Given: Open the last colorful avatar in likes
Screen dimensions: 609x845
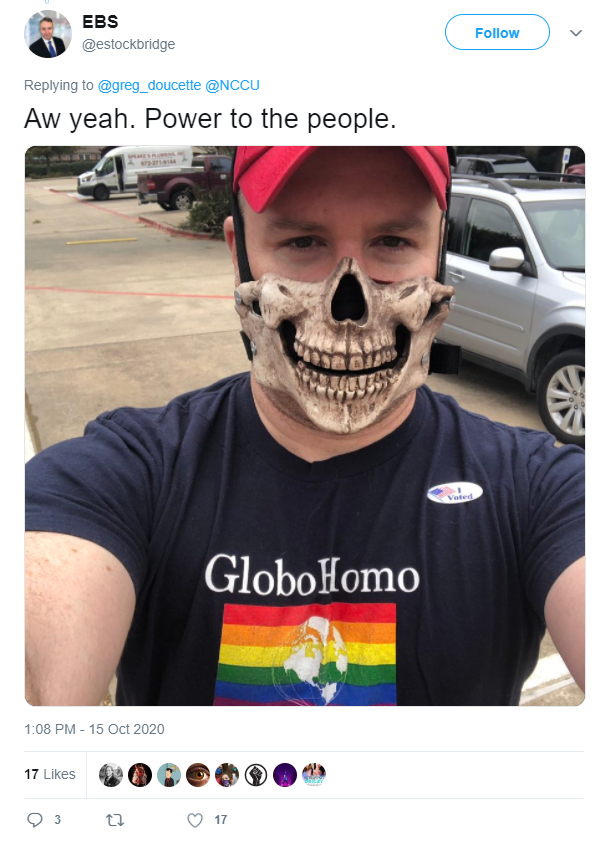Looking at the screenshot, I should point(314,775).
